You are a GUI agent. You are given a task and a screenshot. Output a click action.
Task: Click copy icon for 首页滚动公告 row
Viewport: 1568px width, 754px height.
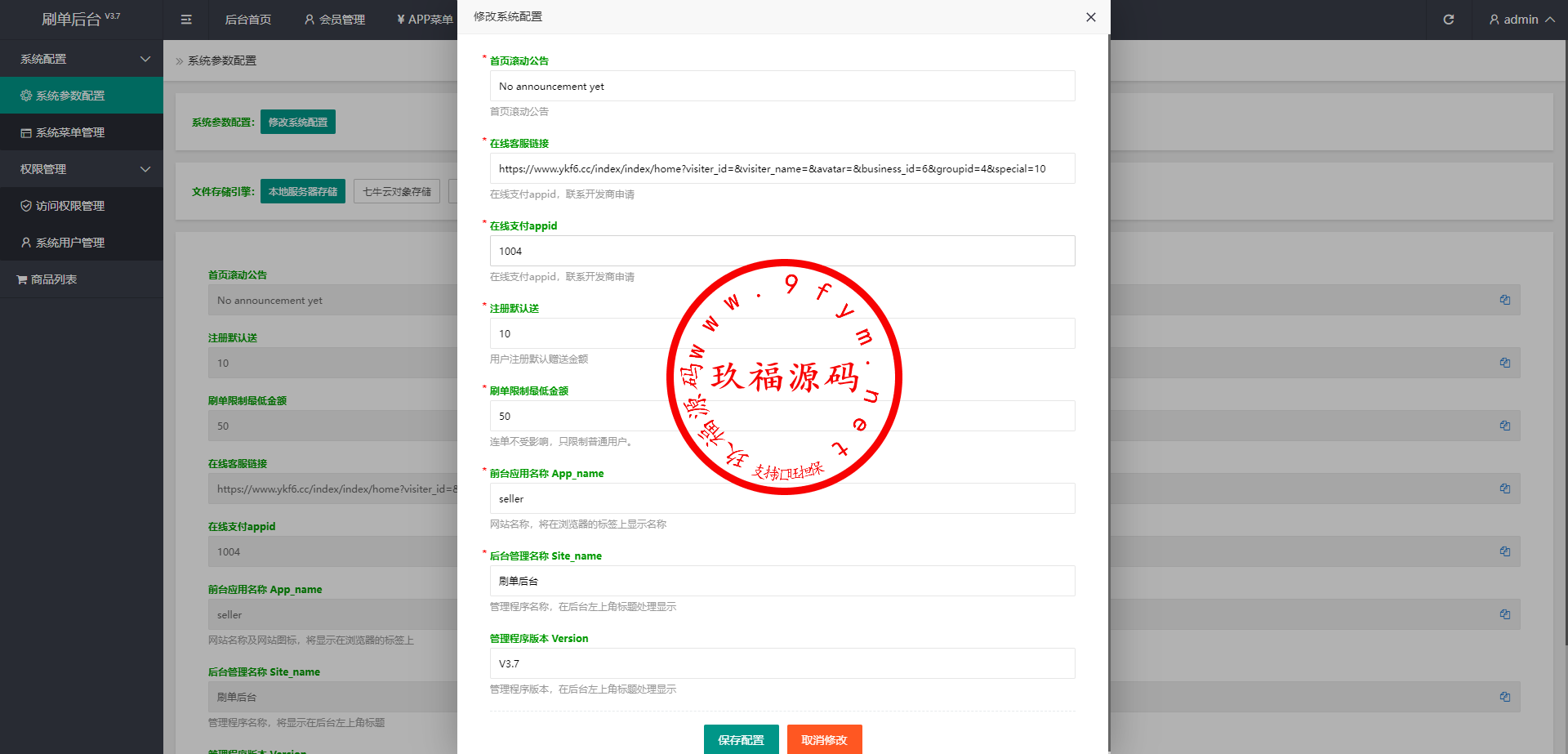pyautogui.click(x=1504, y=300)
